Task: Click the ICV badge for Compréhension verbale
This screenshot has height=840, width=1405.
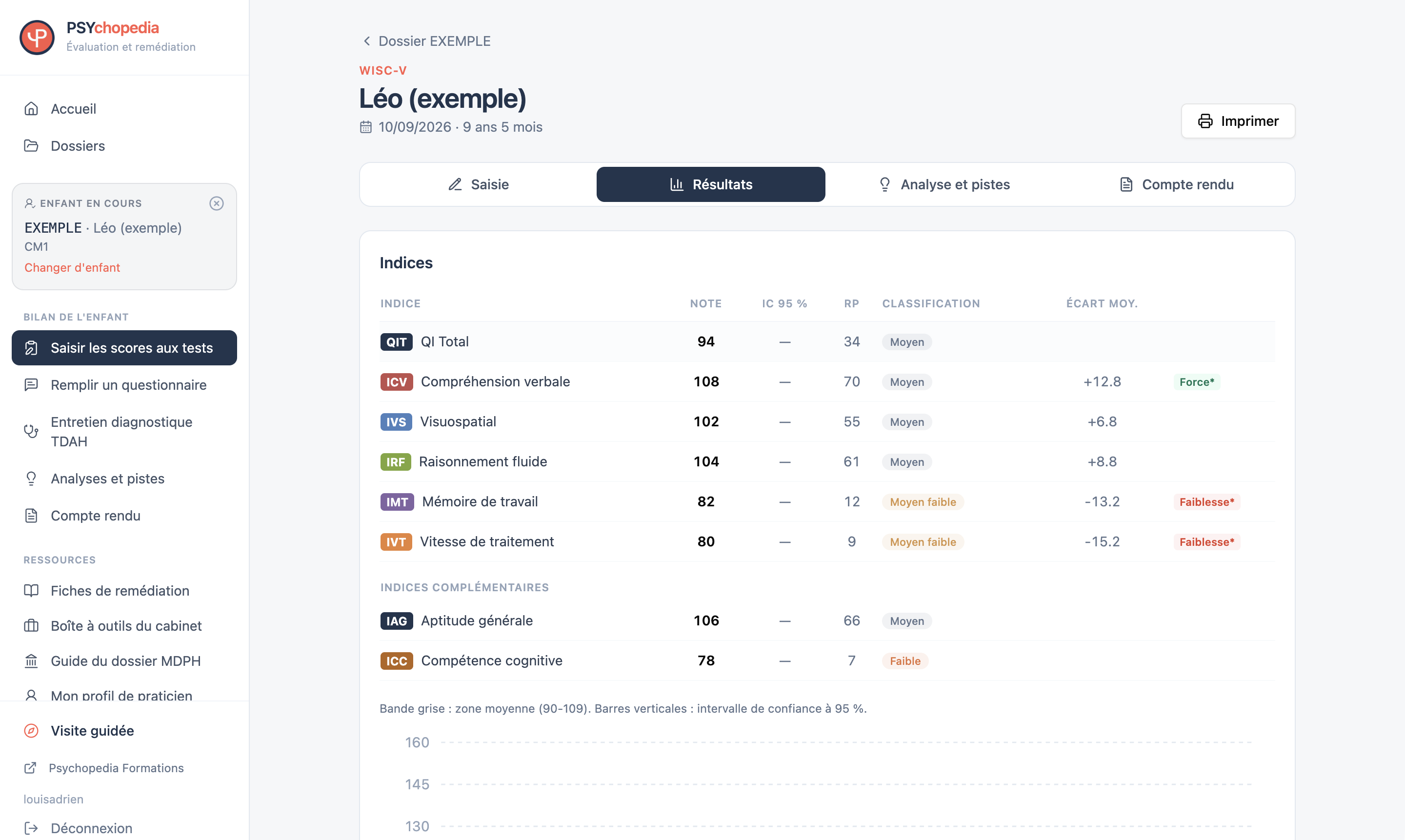Action: click(x=396, y=382)
